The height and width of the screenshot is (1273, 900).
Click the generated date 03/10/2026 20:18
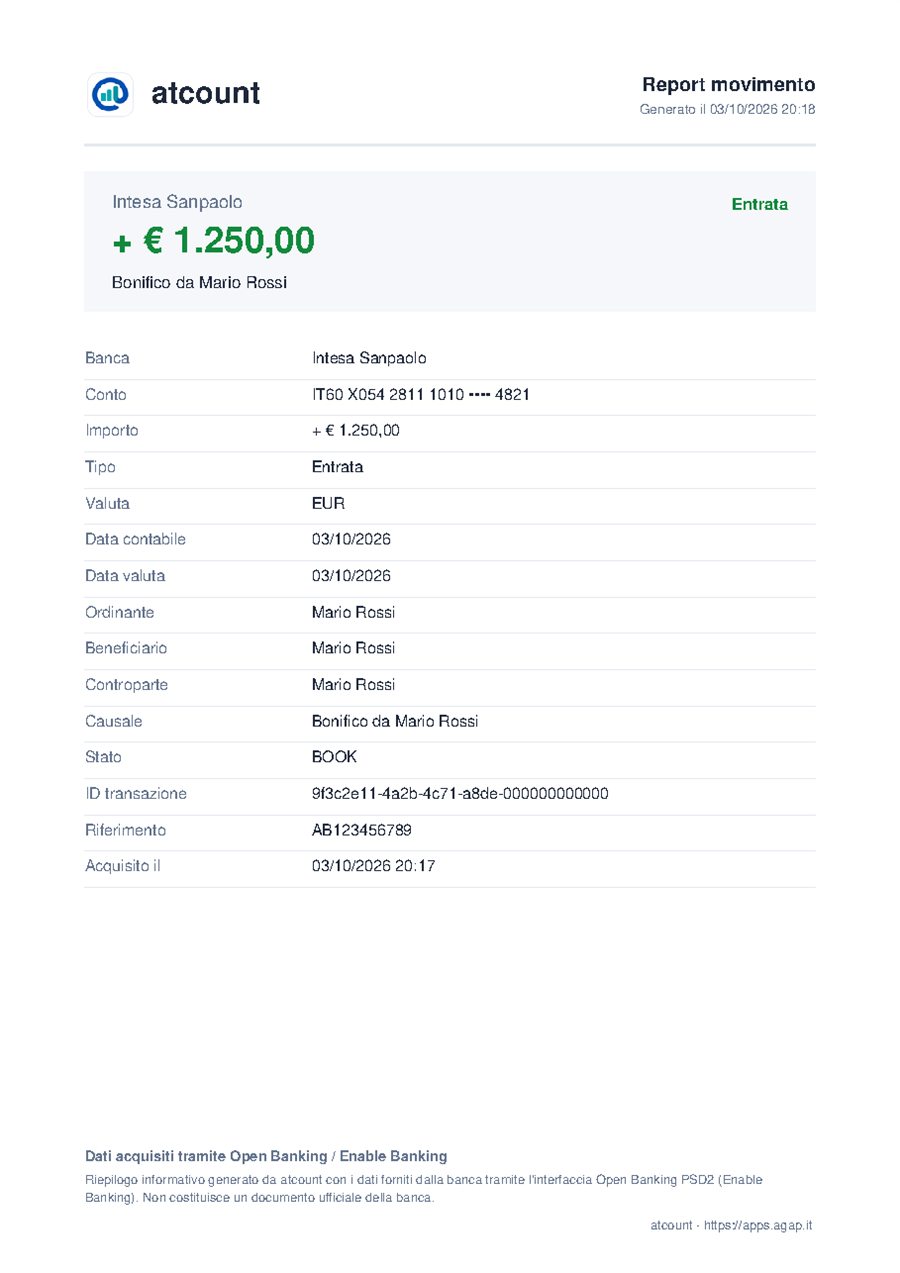pyautogui.click(x=762, y=109)
